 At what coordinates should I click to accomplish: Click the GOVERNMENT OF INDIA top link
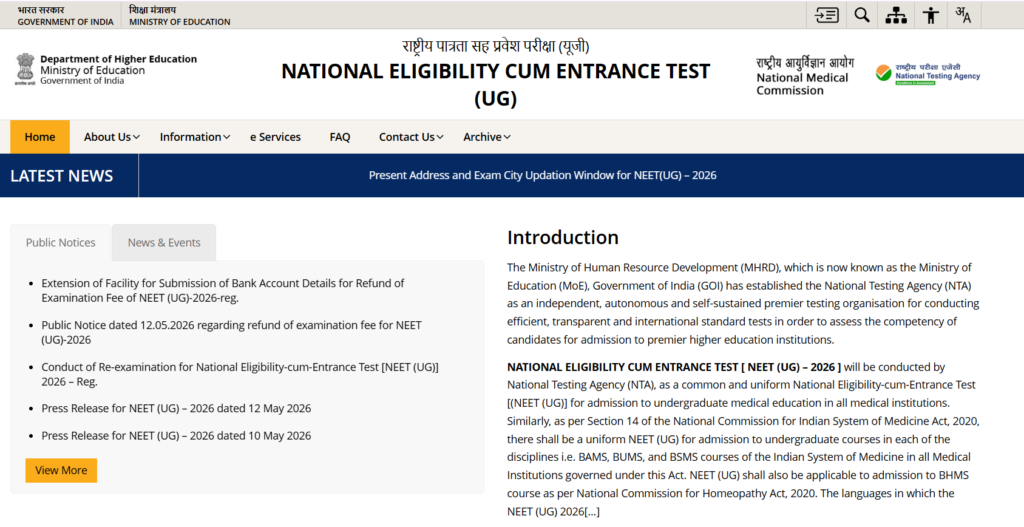(65, 22)
